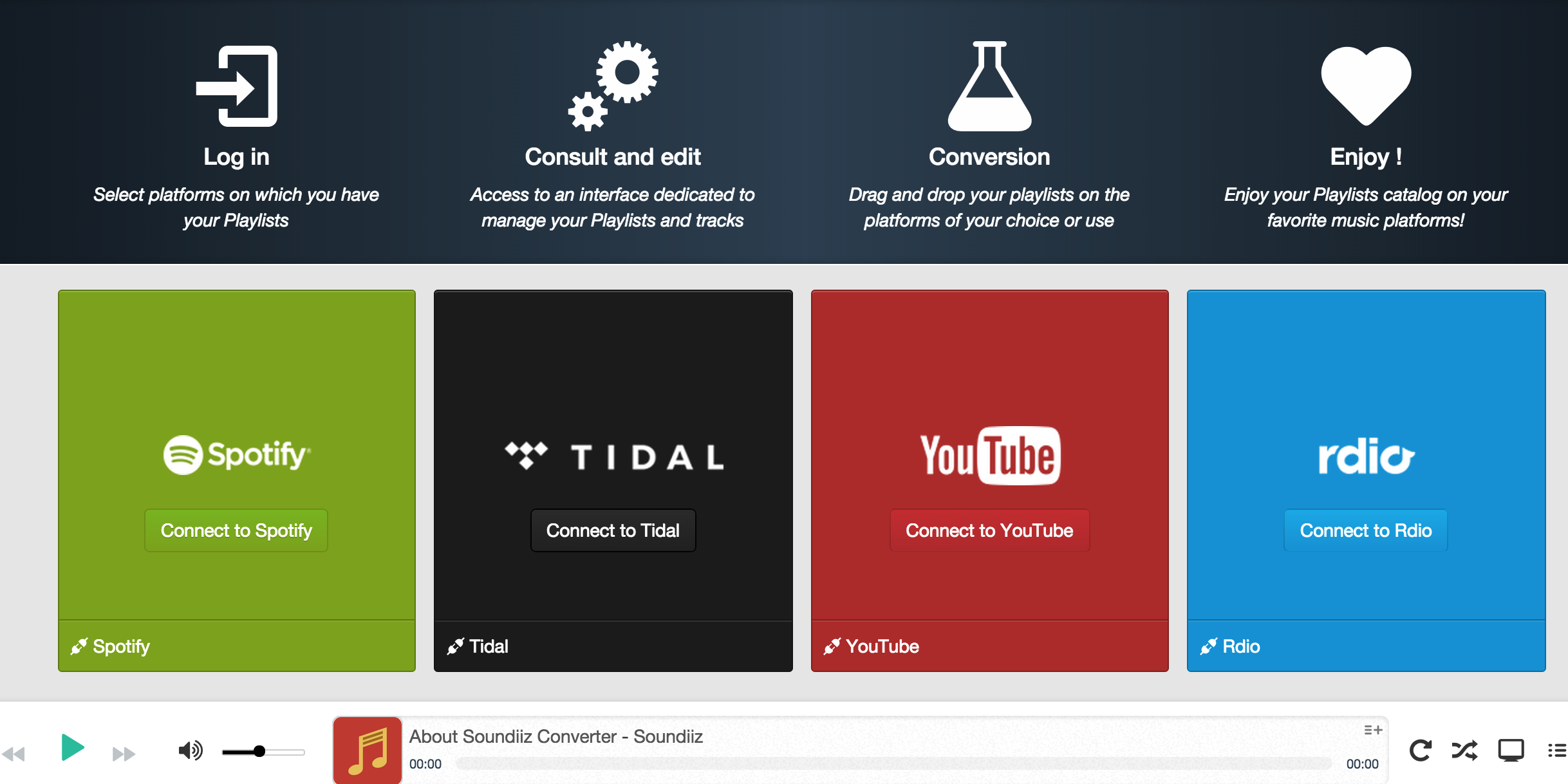Seek within the track progress bar

tap(893, 764)
